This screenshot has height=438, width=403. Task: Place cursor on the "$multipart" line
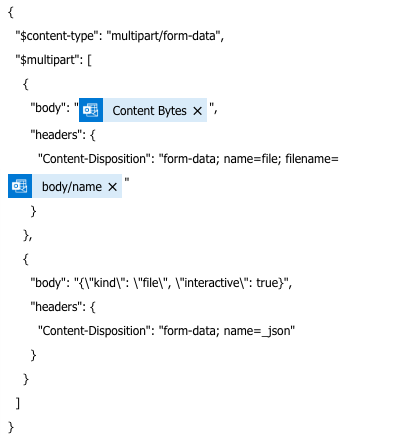[53, 60]
